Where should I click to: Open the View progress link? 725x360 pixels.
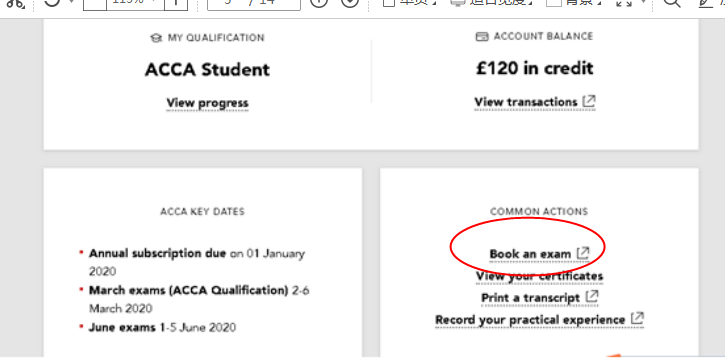pyautogui.click(x=207, y=103)
